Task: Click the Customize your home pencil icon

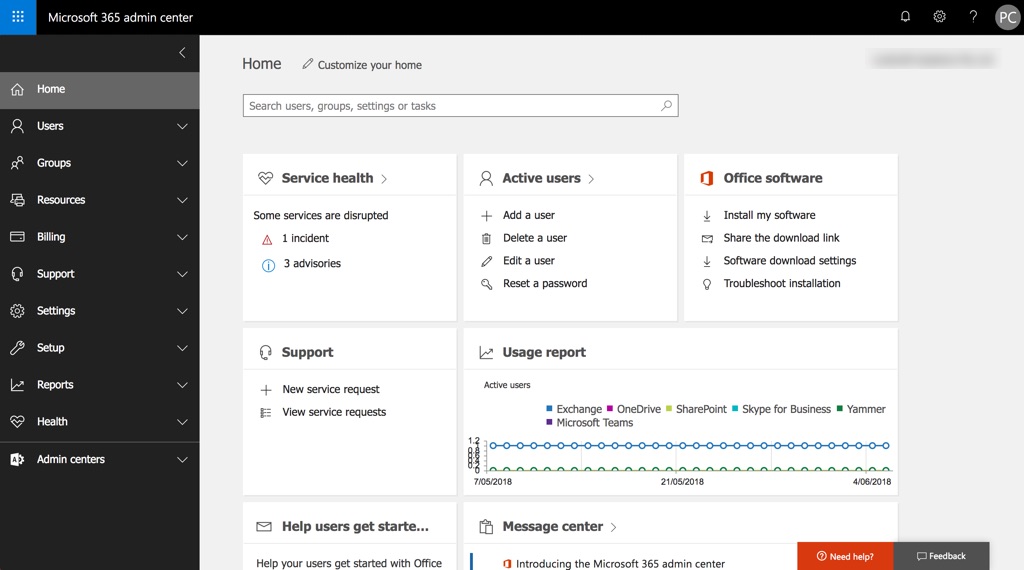Action: pyautogui.click(x=308, y=64)
